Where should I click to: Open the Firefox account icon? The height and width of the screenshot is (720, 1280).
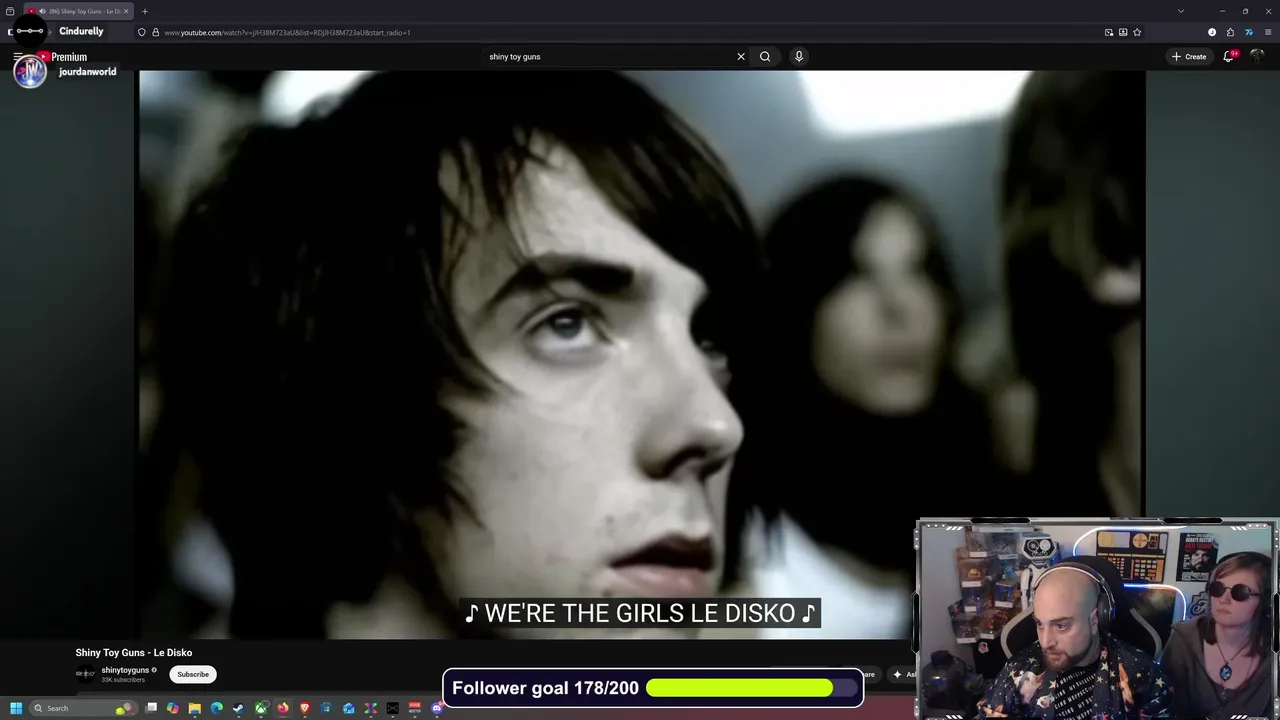(1212, 32)
